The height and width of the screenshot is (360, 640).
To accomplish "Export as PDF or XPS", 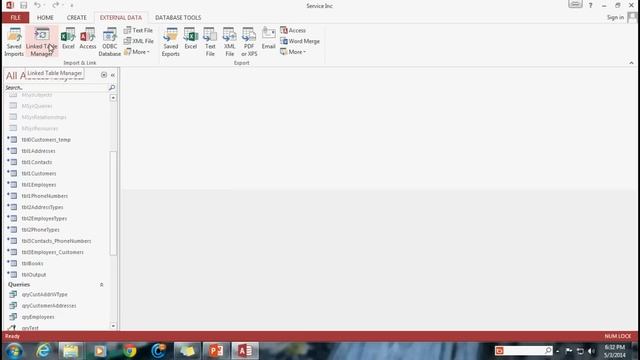I will click(x=249, y=42).
